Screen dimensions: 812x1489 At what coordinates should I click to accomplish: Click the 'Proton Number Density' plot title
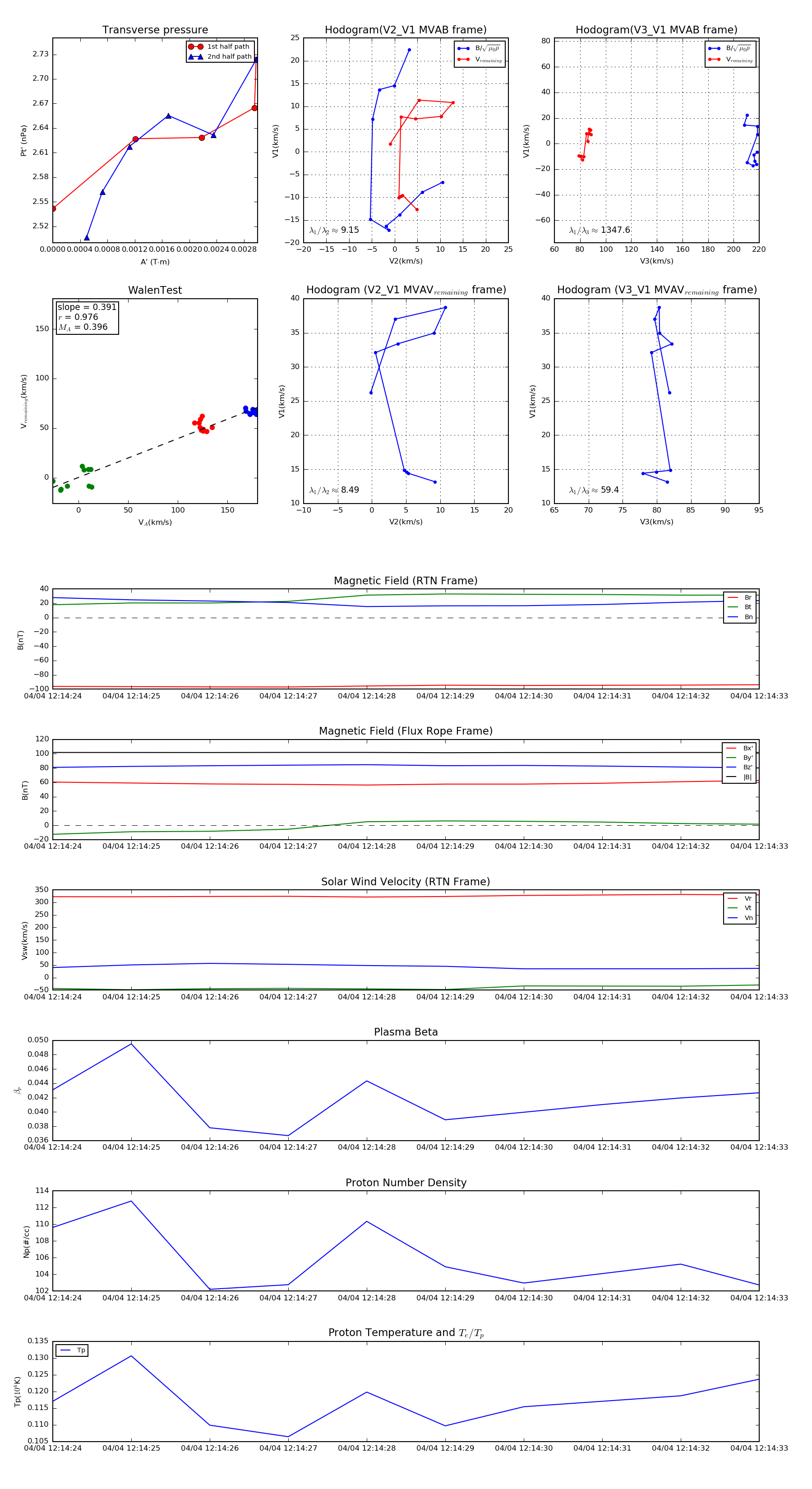click(406, 1183)
